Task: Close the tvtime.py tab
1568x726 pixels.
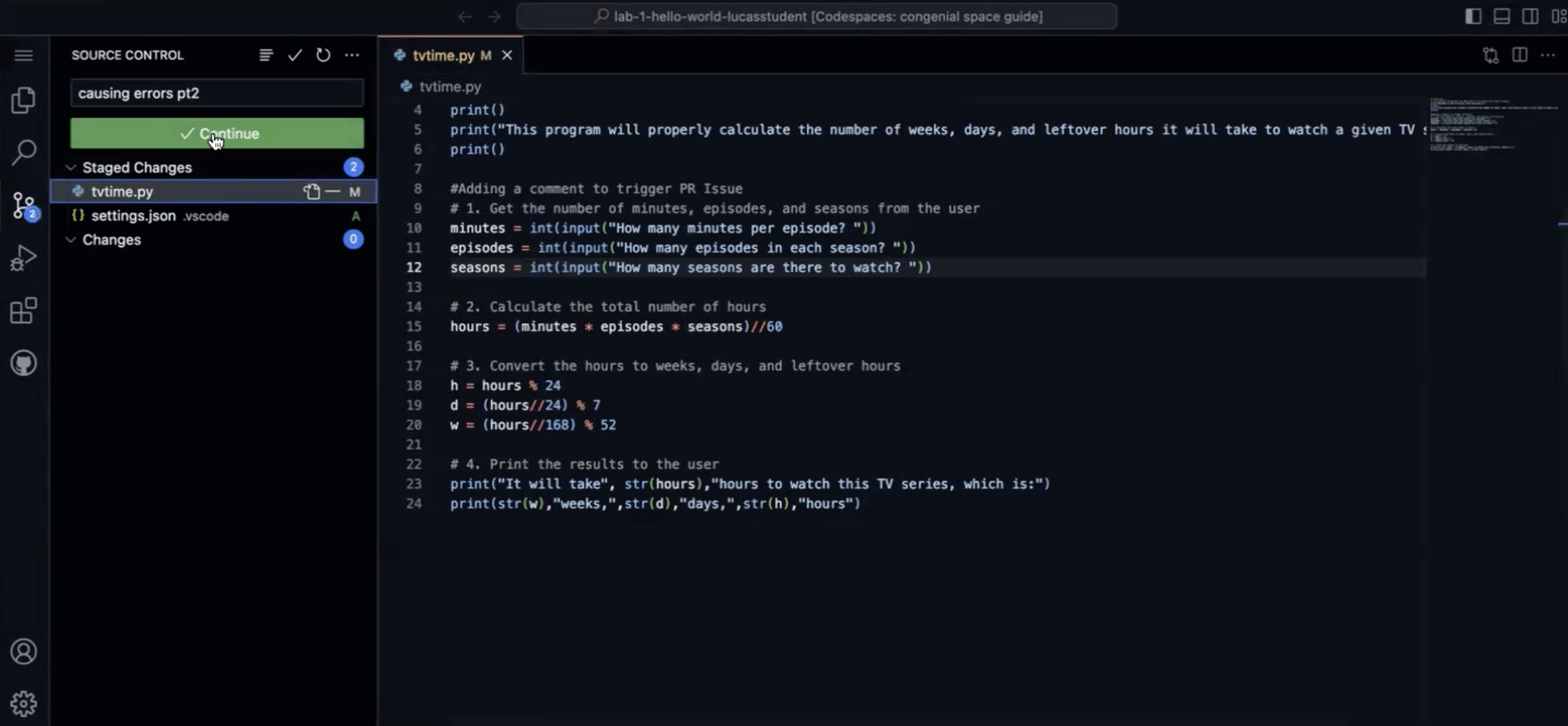Action: pos(507,56)
